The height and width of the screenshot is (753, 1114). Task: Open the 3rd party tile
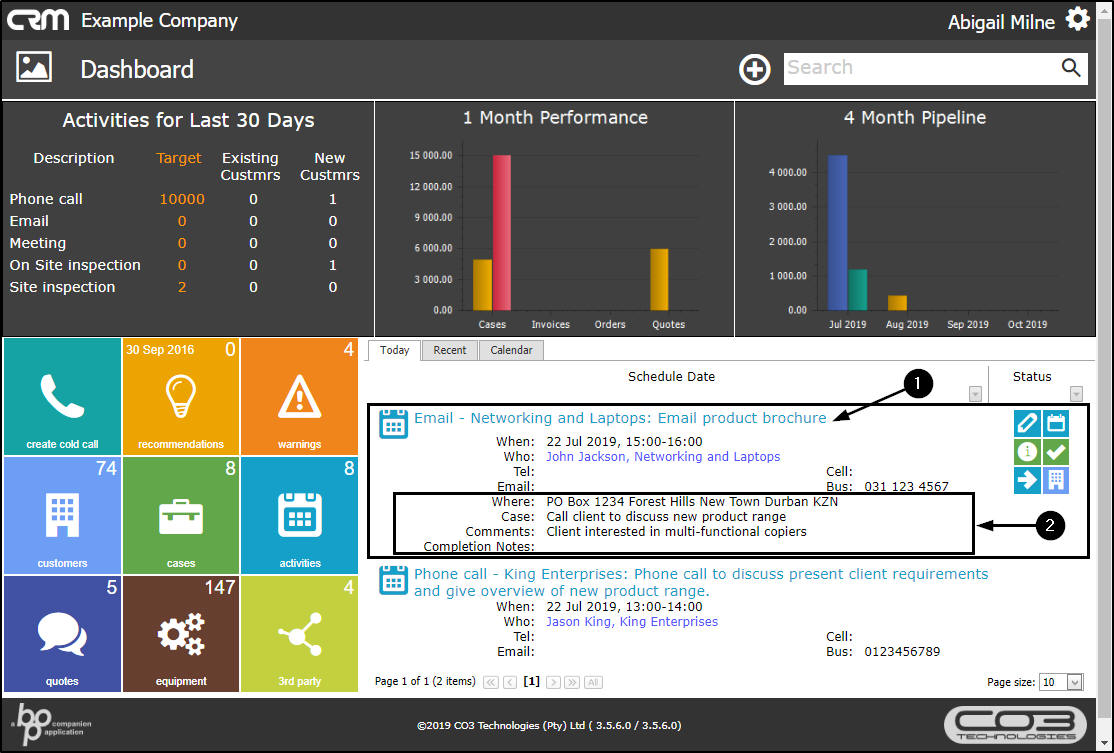(299, 634)
